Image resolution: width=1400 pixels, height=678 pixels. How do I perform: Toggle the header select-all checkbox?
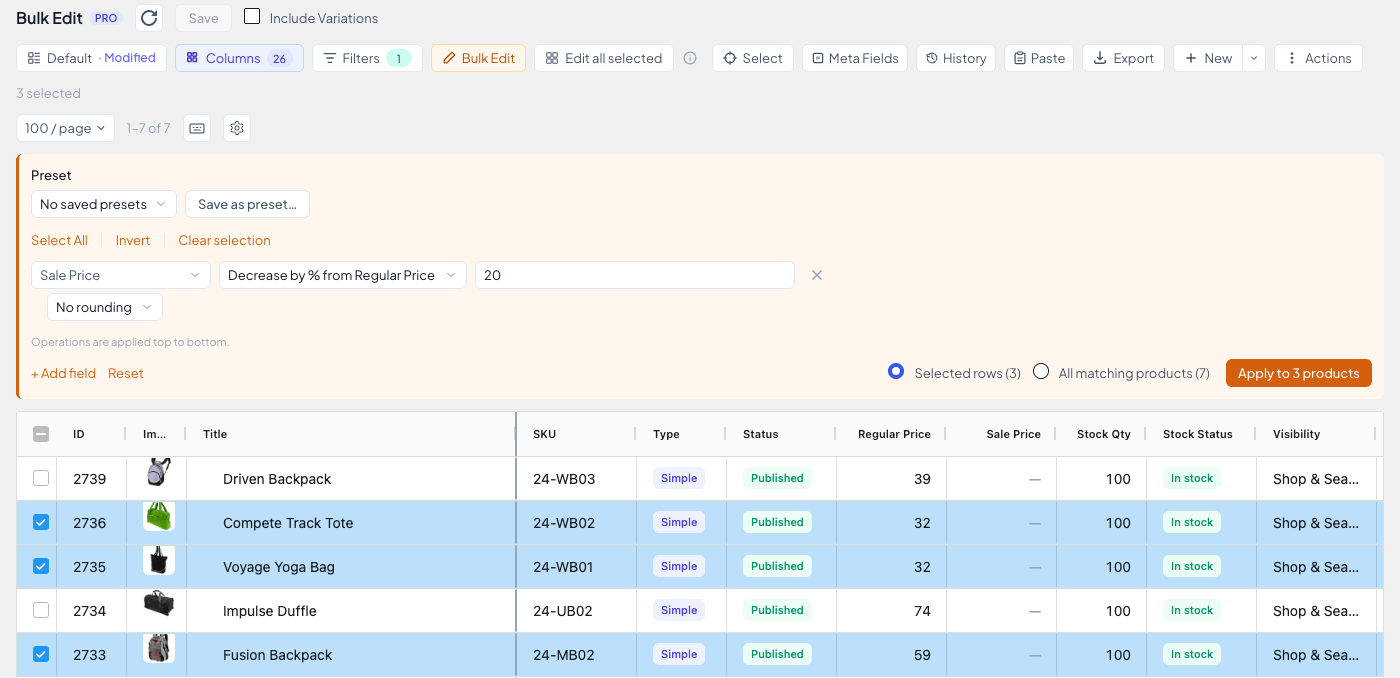41,434
